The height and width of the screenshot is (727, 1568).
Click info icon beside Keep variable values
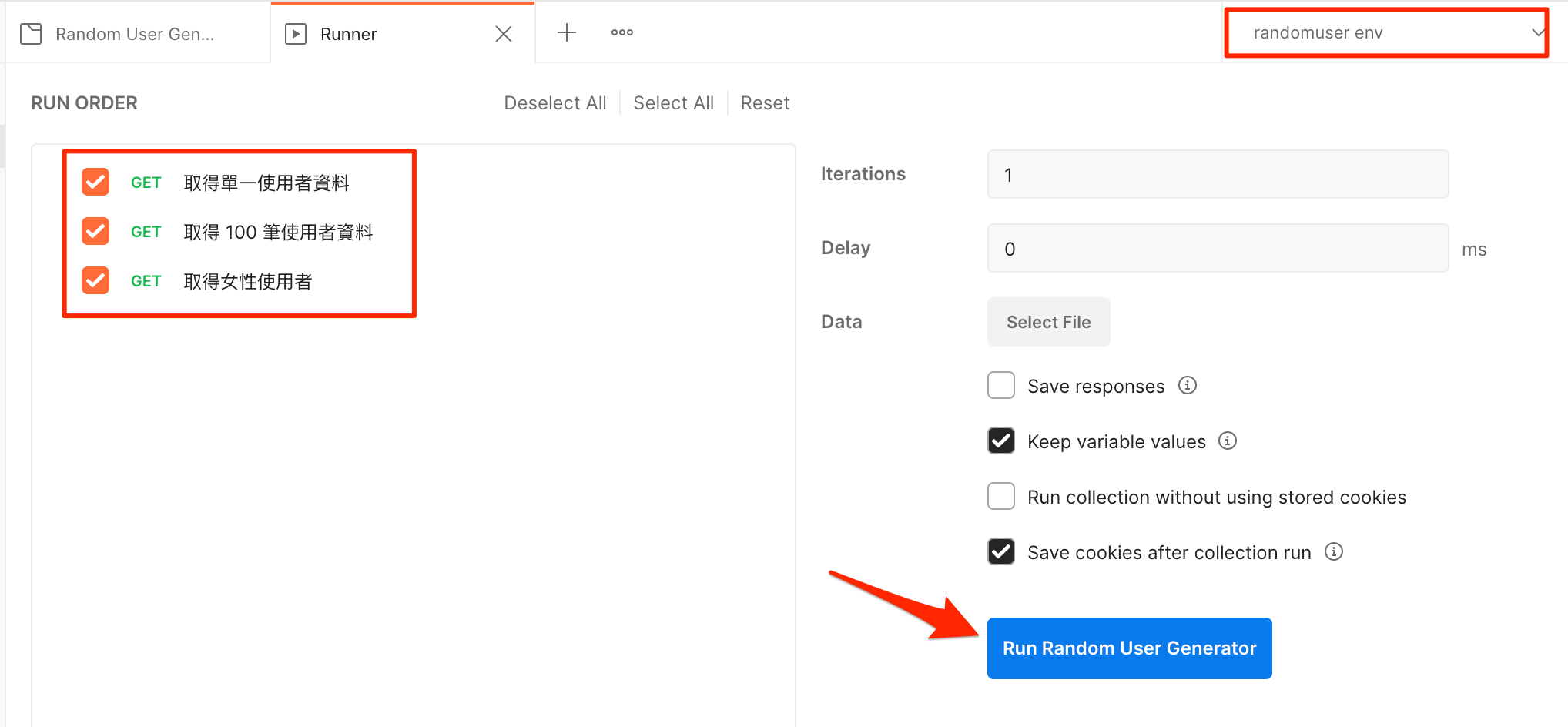coord(1228,441)
